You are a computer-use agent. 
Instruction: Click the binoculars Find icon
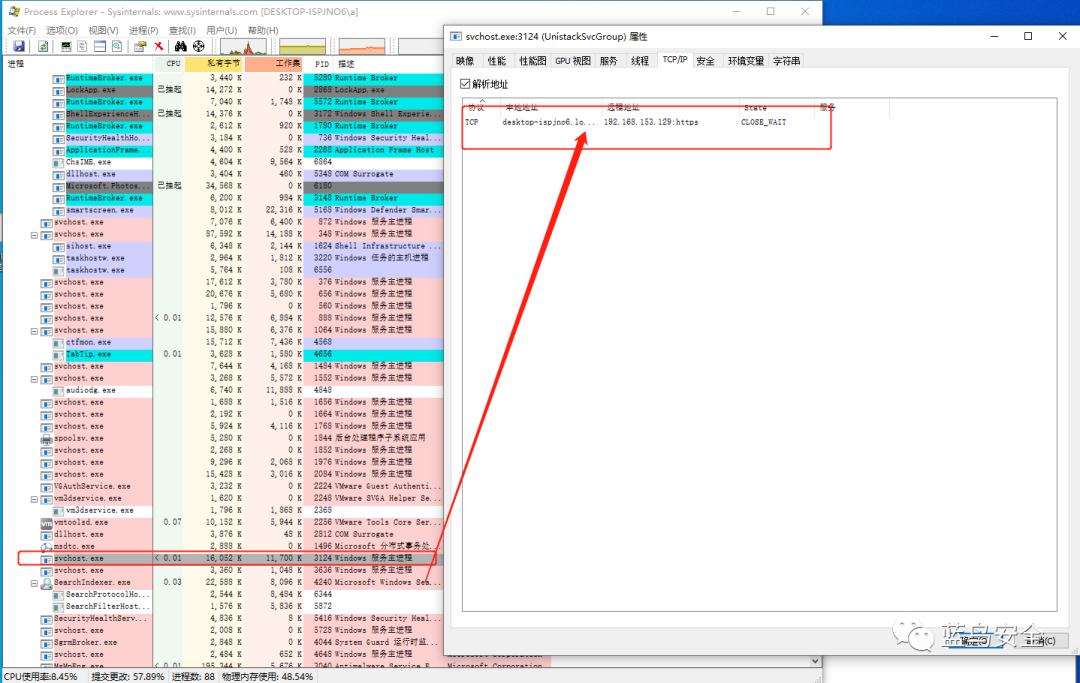pyautogui.click(x=180, y=46)
